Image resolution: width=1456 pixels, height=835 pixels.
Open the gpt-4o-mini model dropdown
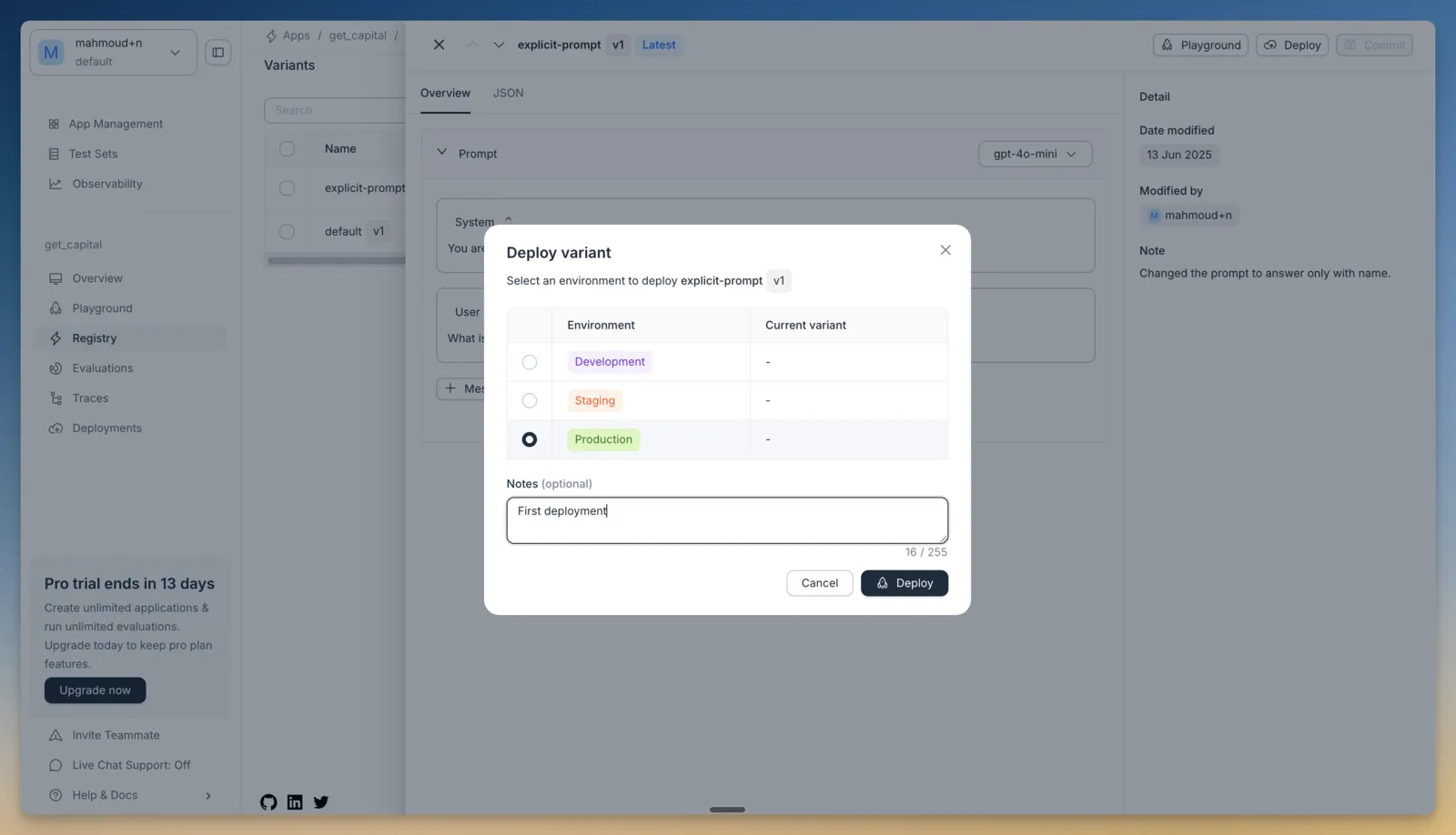[1036, 154]
